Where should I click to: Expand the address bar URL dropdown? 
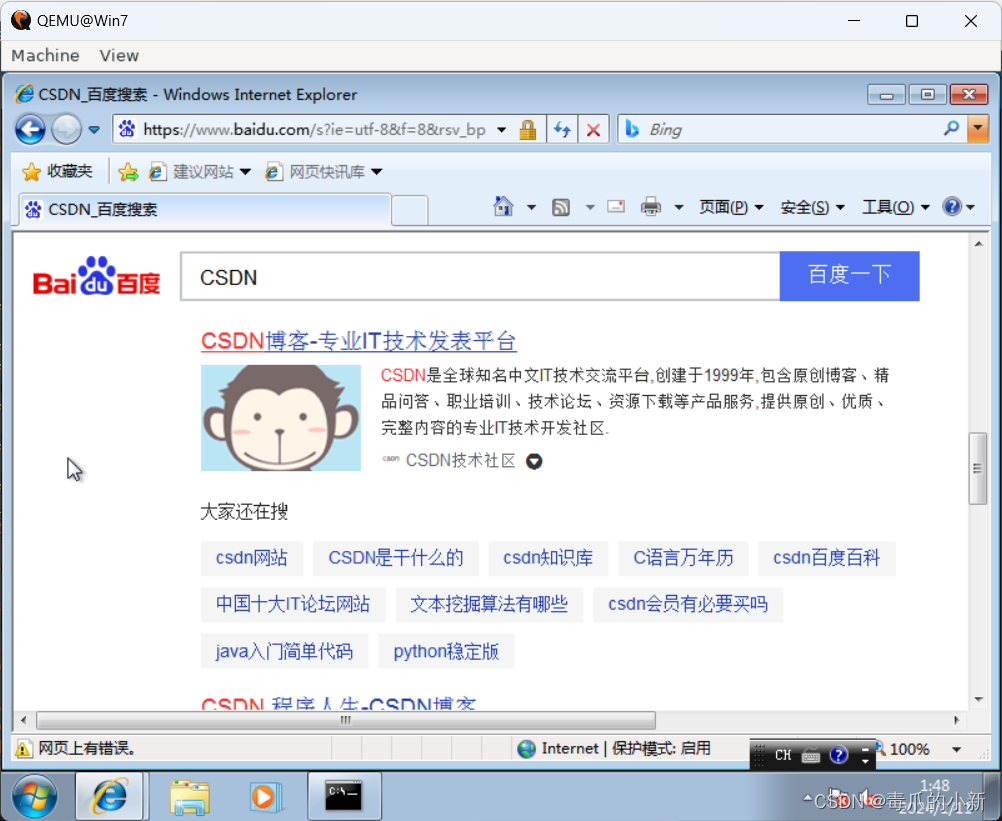[x=502, y=130]
